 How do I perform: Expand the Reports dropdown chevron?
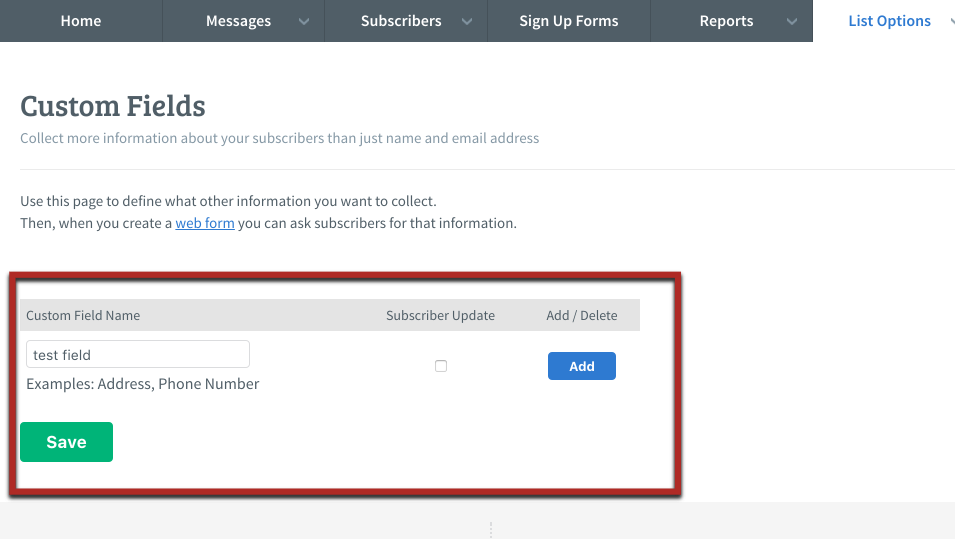pos(792,22)
